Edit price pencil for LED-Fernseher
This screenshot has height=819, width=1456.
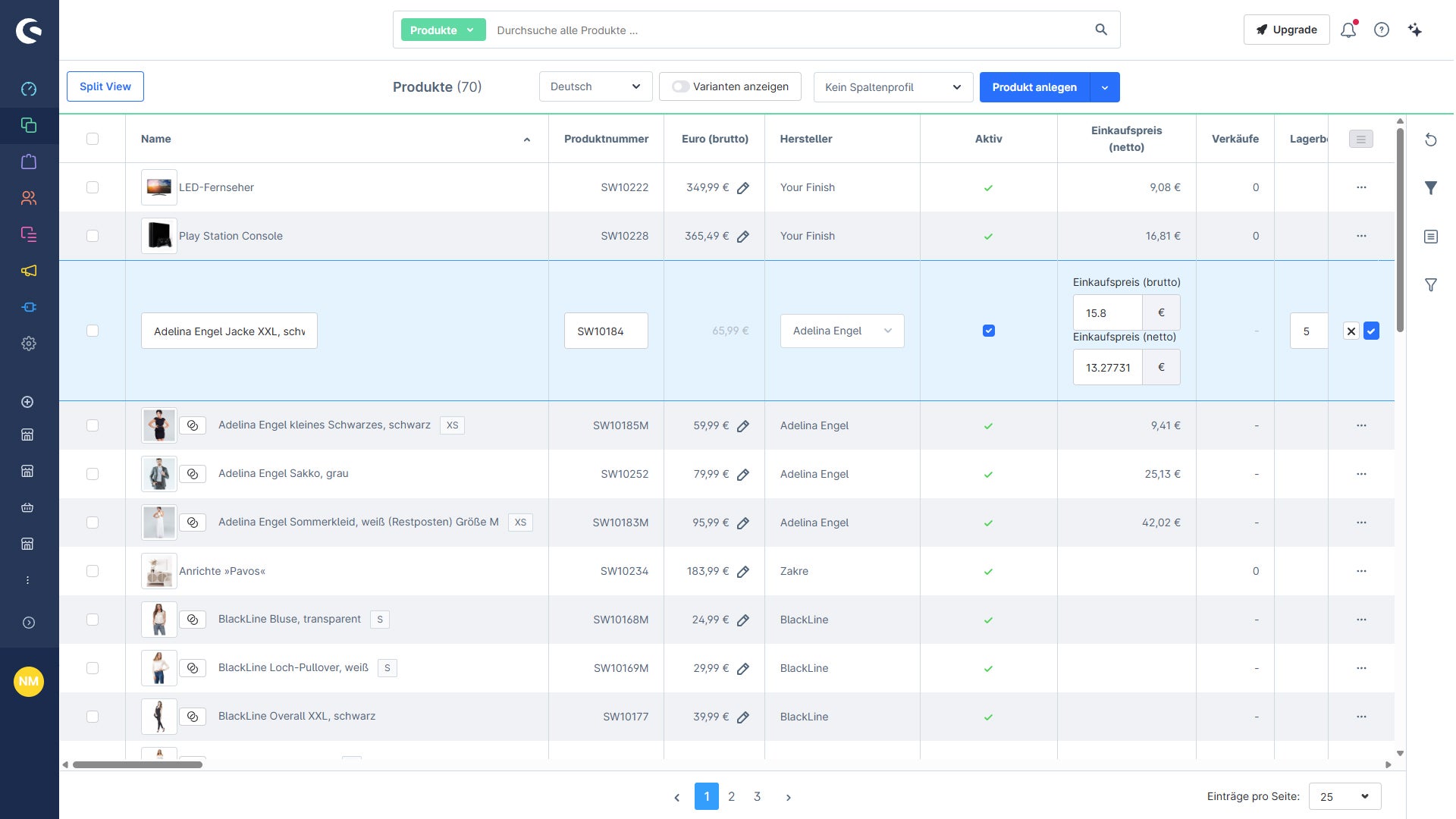[x=743, y=188]
